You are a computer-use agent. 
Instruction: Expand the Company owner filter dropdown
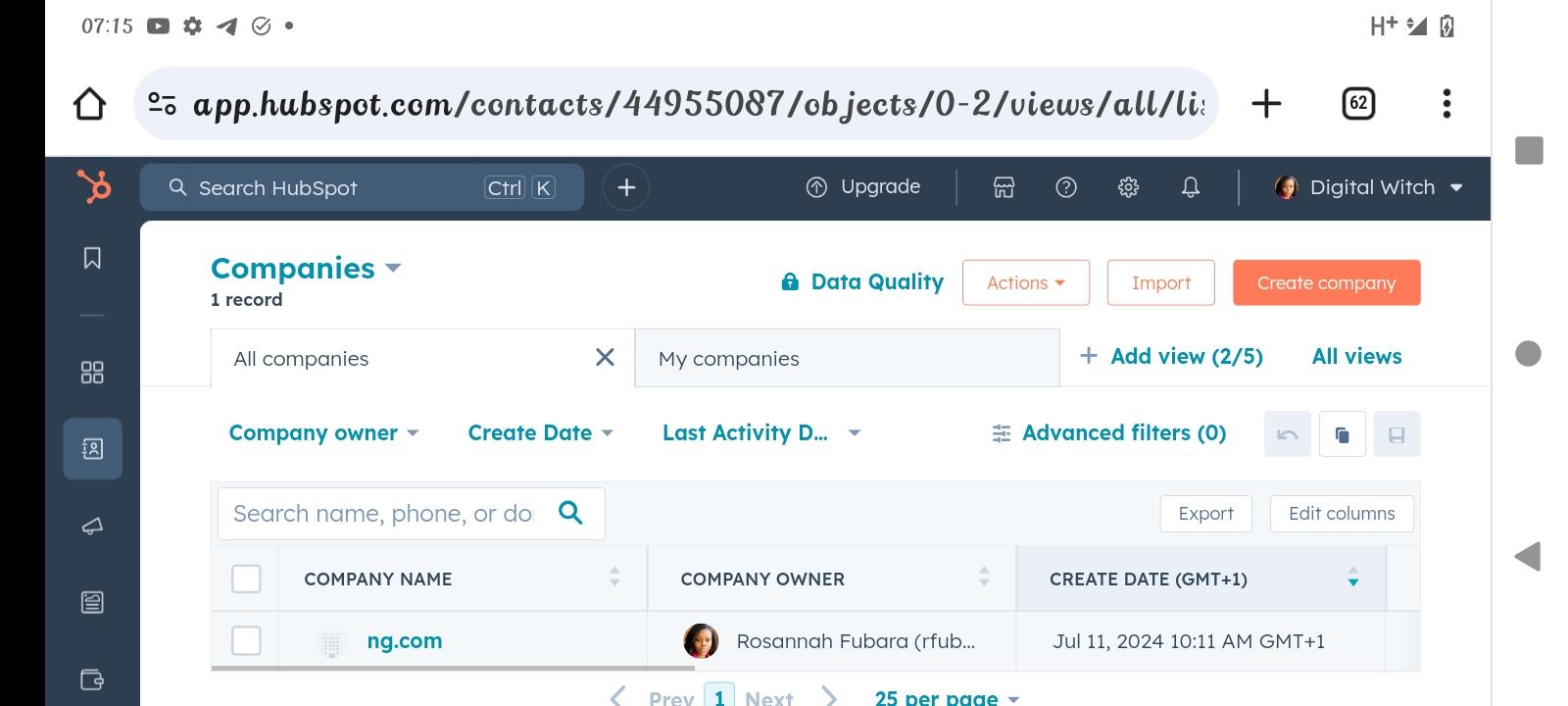[323, 433]
